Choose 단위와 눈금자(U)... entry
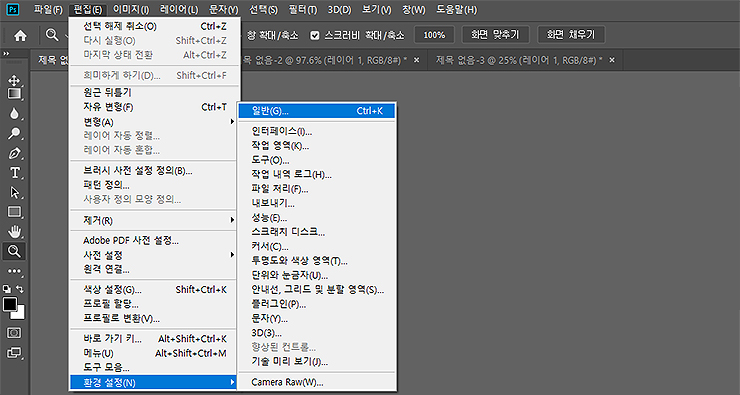The image size is (740, 395). pos(317,276)
